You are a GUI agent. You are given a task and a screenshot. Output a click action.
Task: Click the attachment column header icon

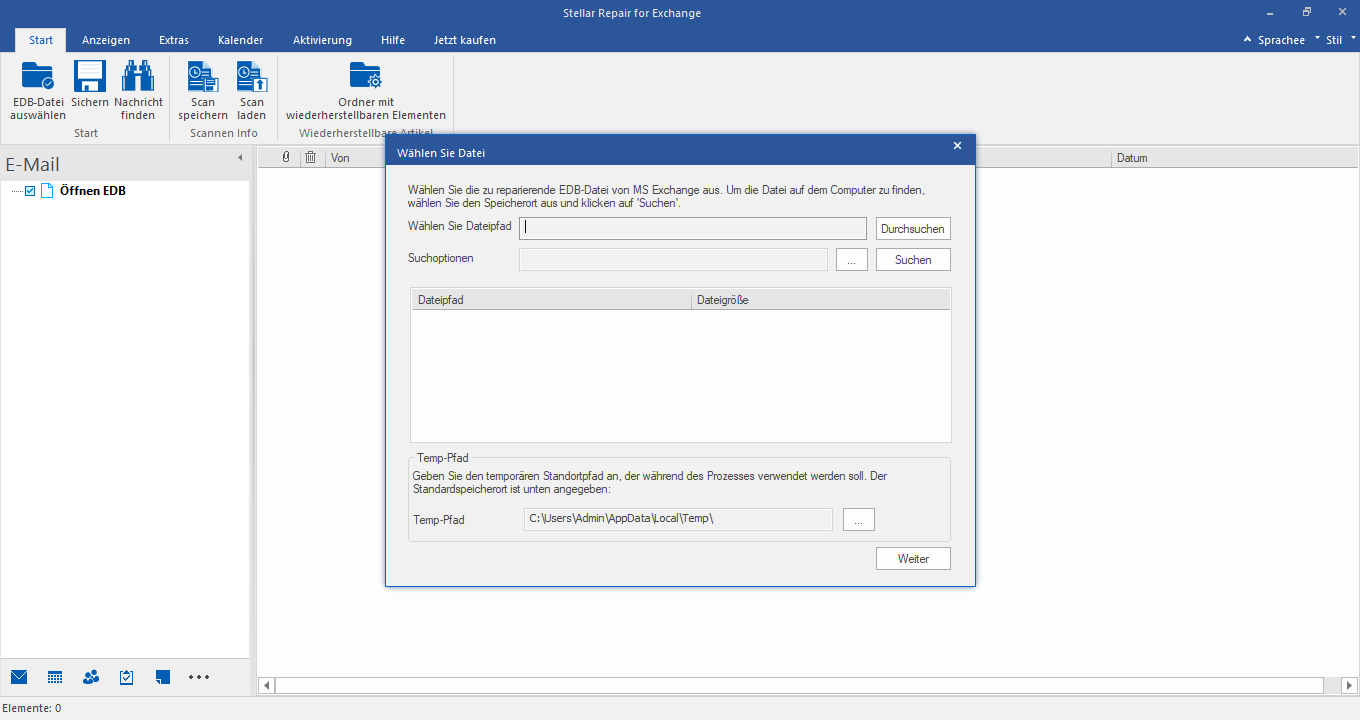click(285, 157)
